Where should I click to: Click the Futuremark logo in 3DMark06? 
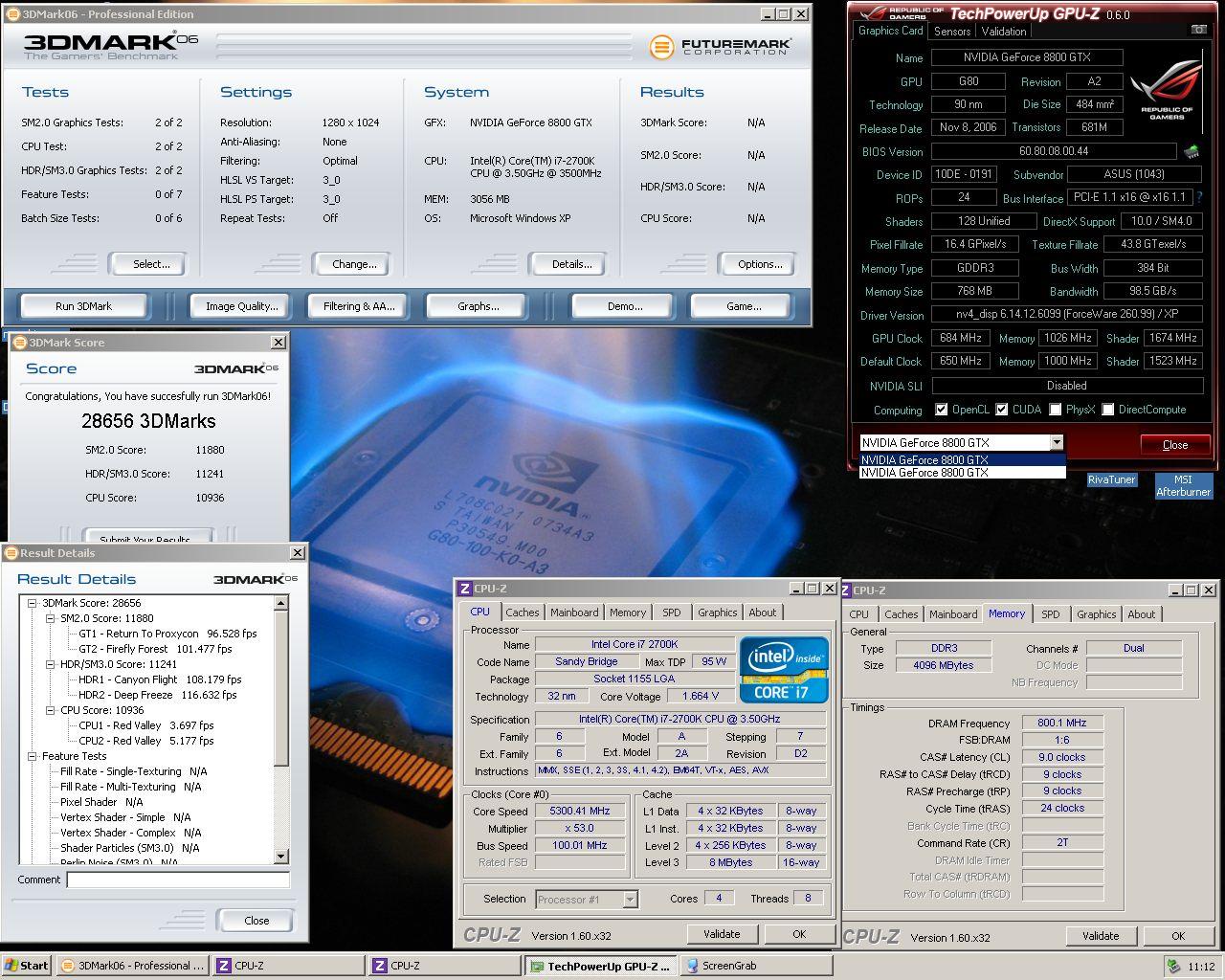pos(719,47)
